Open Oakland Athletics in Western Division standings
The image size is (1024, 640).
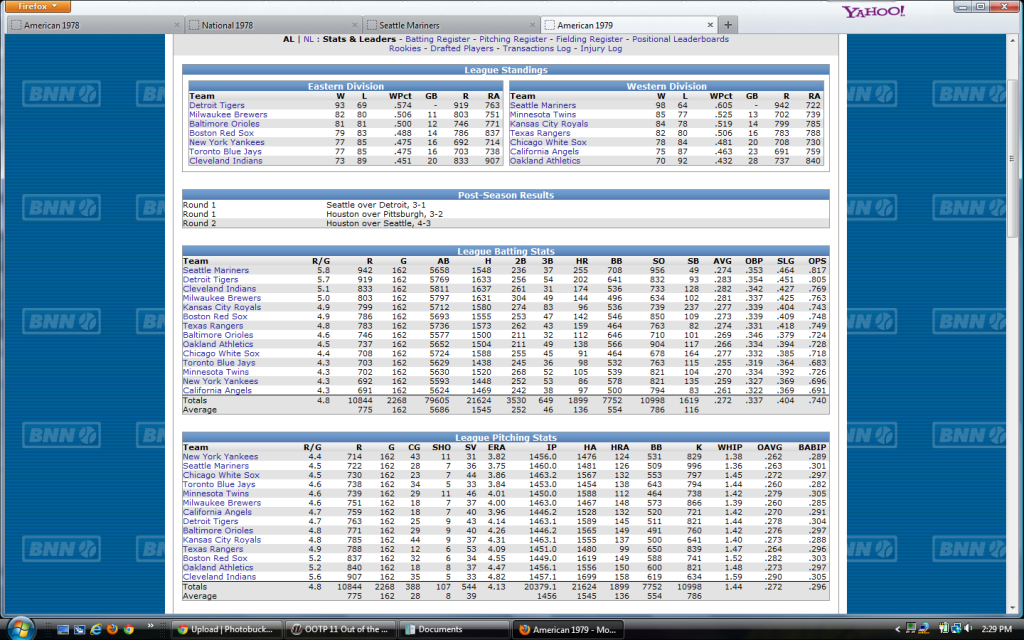(x=545, y=161)
